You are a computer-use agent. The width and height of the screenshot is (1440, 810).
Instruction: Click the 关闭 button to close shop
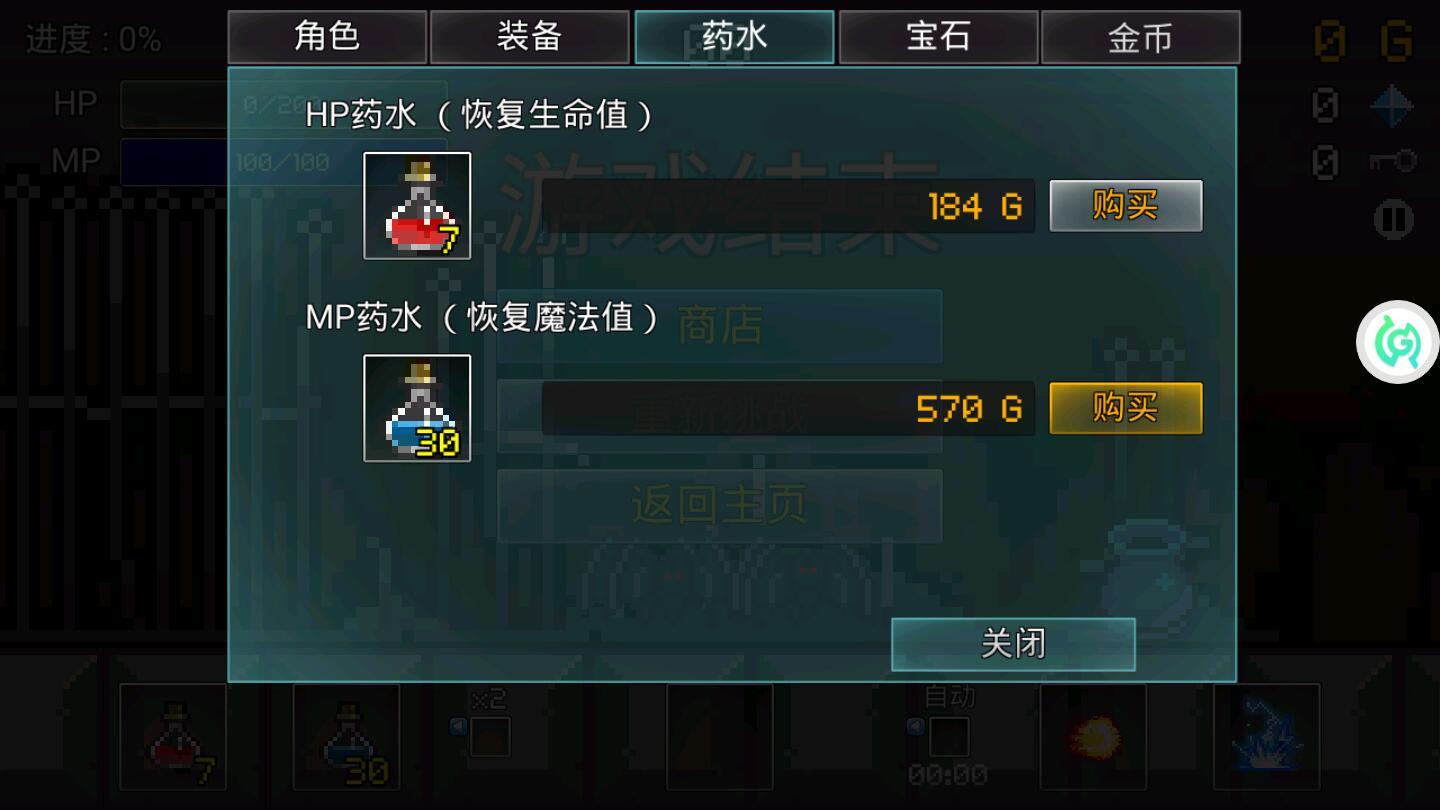point(1013,644)
